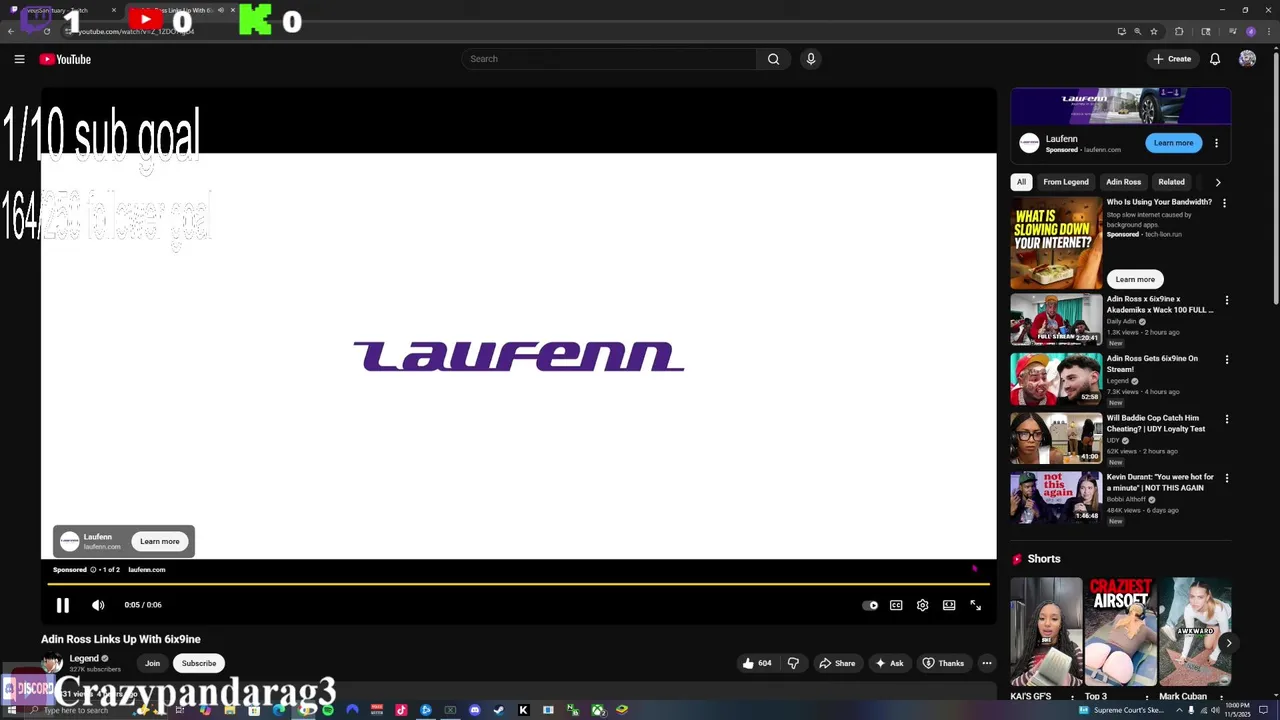Go to YouTube home via logo
This screenshot has width=1280, height=720.
pos(65,59)
